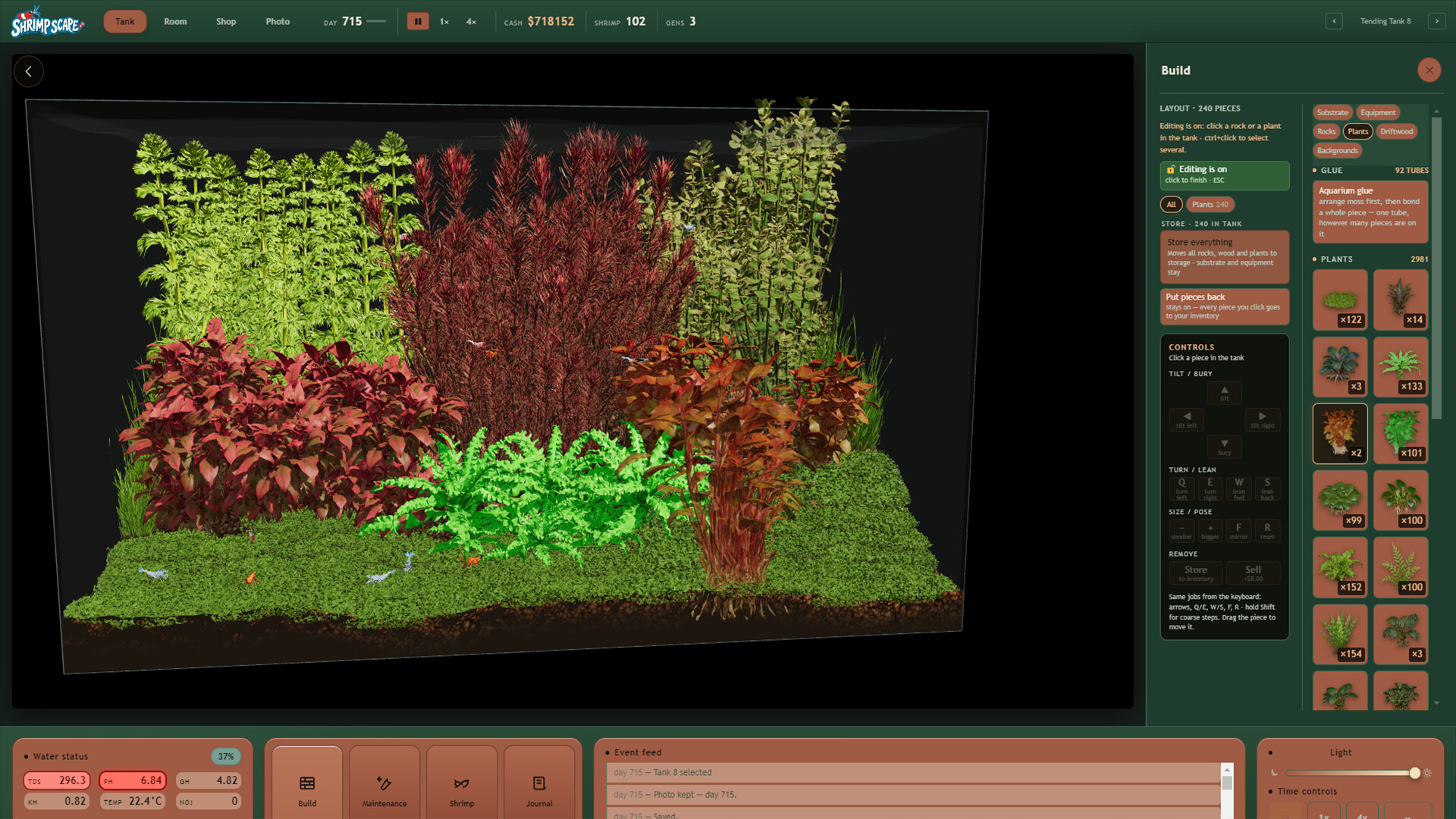Open the Tank tab
Image resolution: width=1456 pixels, height=819 pixels.
[125, 21]
